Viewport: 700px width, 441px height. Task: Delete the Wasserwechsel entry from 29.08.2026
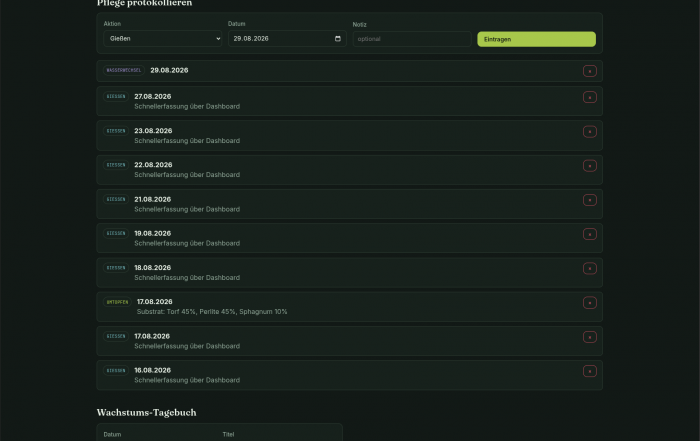click(589, 71)
